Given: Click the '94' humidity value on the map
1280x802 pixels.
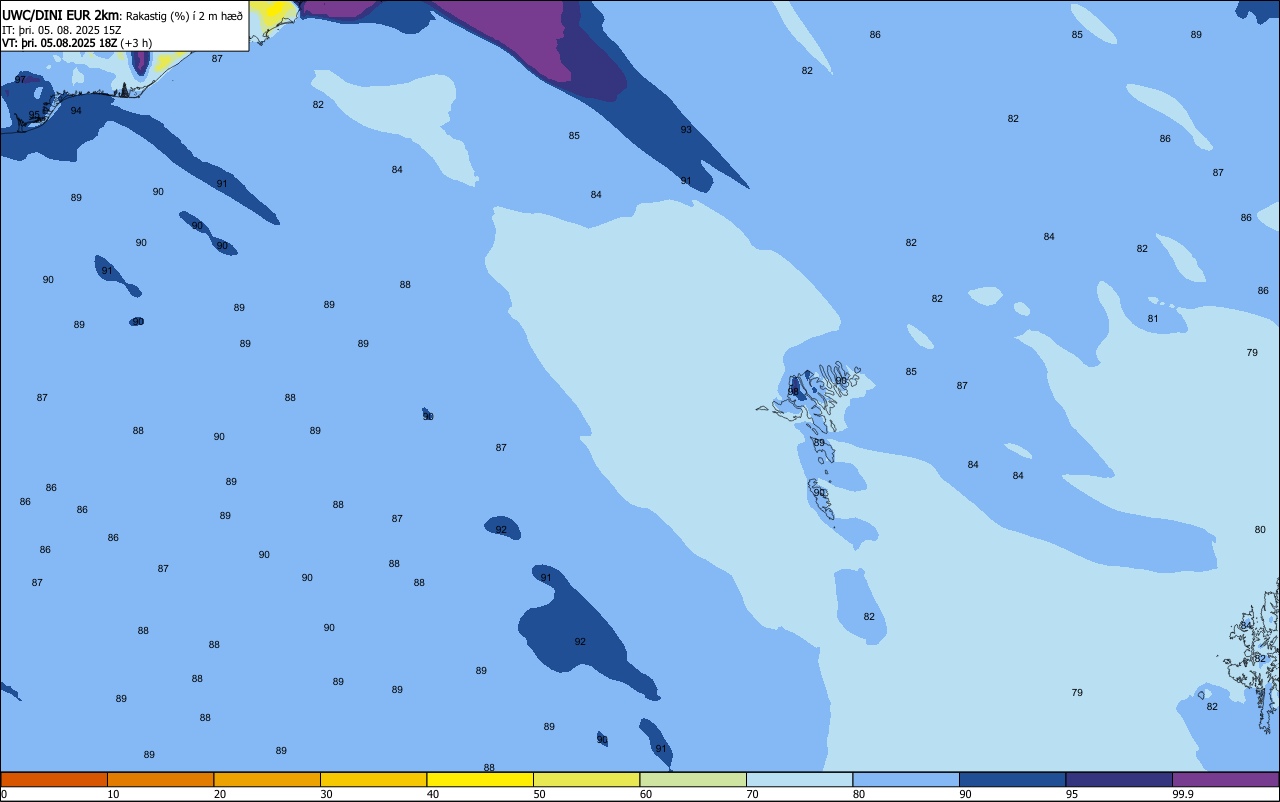Looking at the screenshot, I should pyautogui.click(x=76, y=111).
